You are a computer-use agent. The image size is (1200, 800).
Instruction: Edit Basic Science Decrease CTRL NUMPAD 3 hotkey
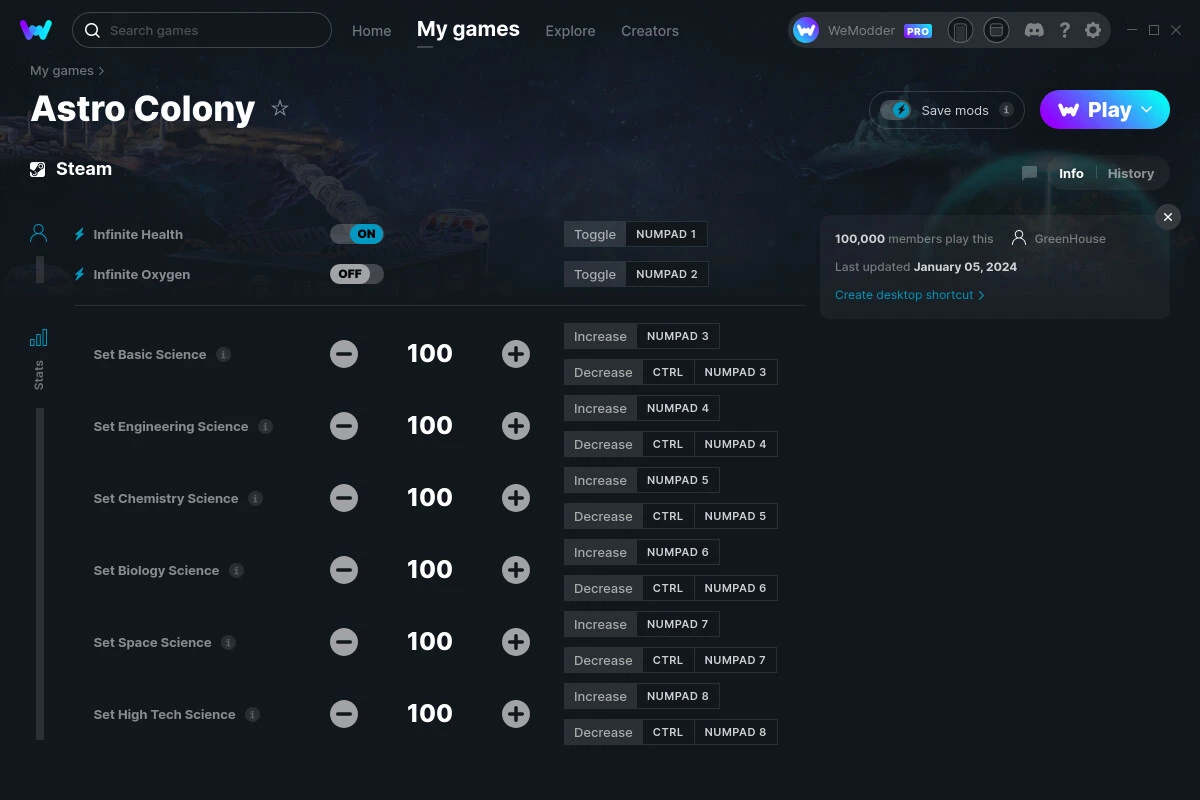pos(671,372)
